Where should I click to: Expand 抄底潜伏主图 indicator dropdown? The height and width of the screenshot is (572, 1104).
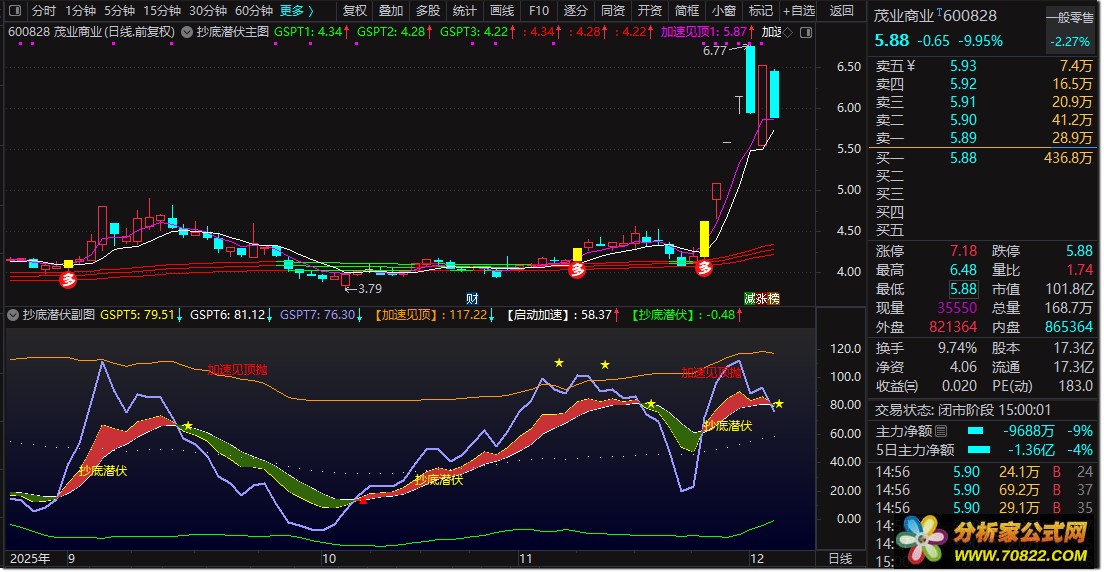pyautogui.click(x=187, y=32)
